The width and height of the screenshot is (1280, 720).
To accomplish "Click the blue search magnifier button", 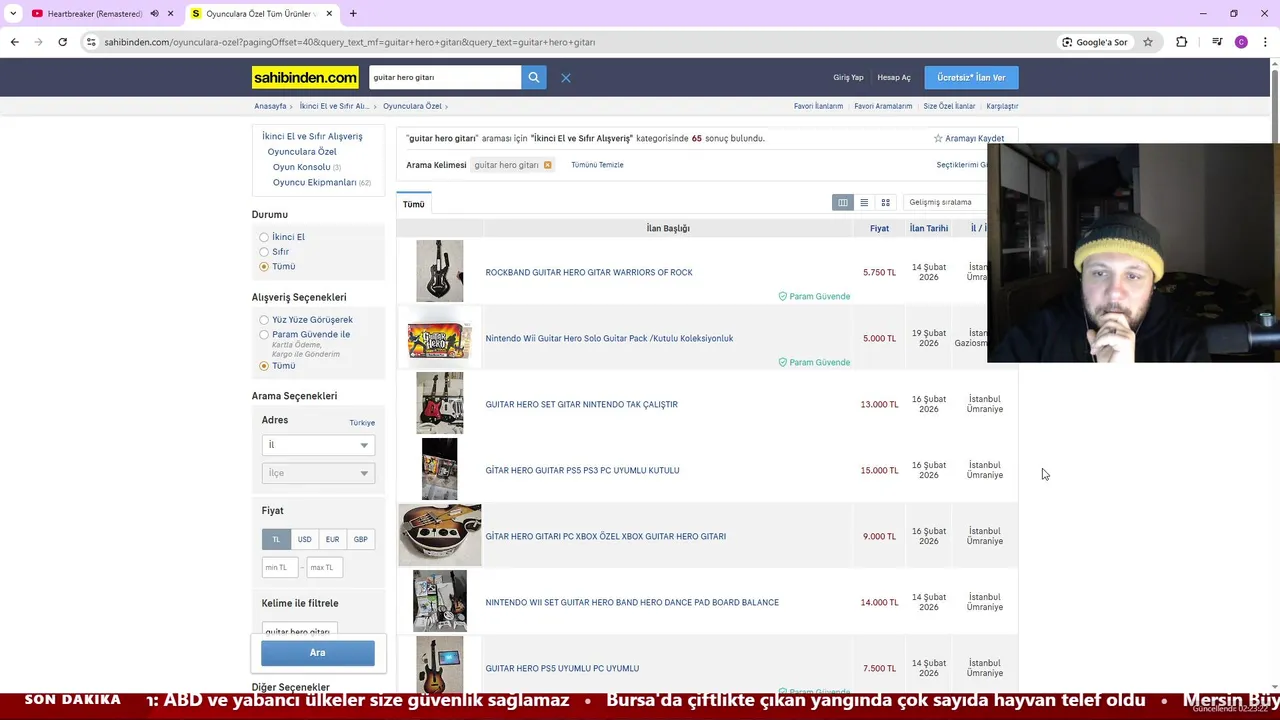I will pyautogui.click(x=534, y=77).
